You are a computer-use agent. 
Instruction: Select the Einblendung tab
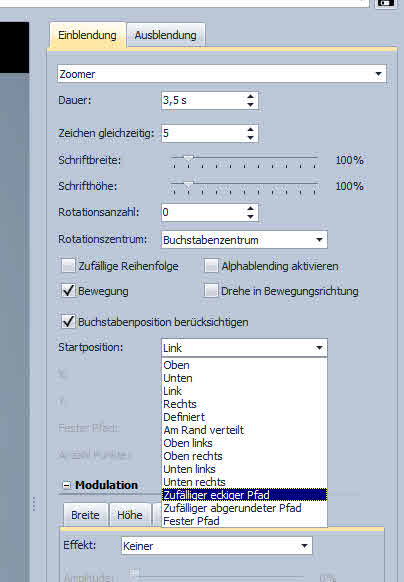88,35
